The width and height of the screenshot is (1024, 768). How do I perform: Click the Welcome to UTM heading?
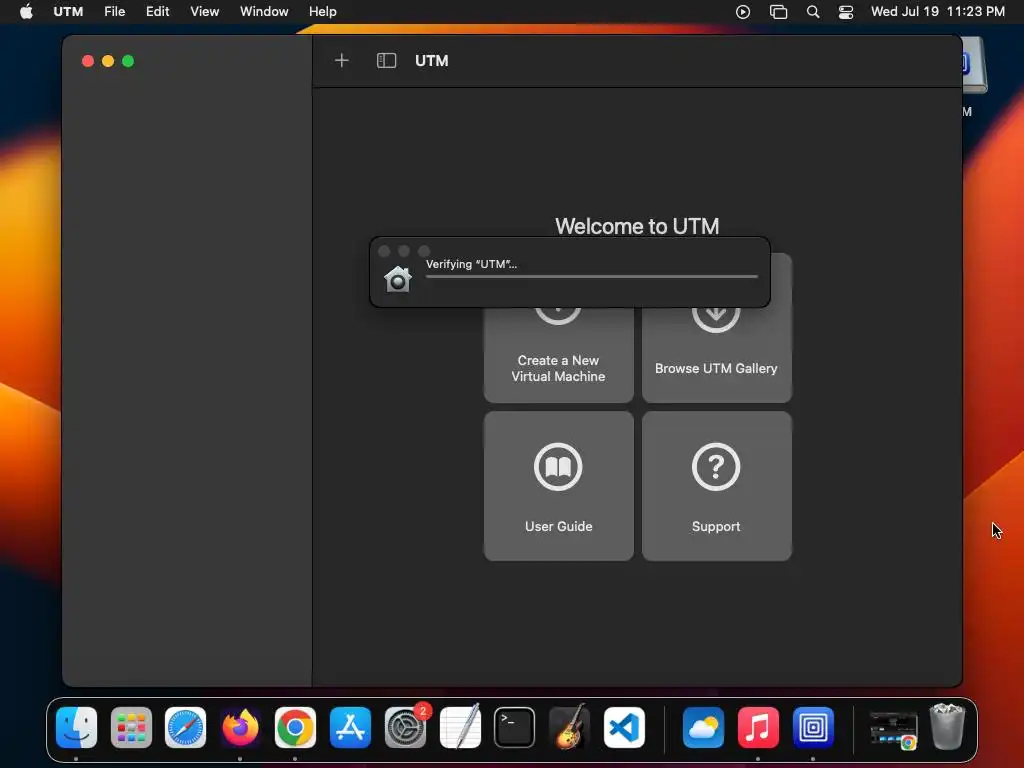pos(637,226)
